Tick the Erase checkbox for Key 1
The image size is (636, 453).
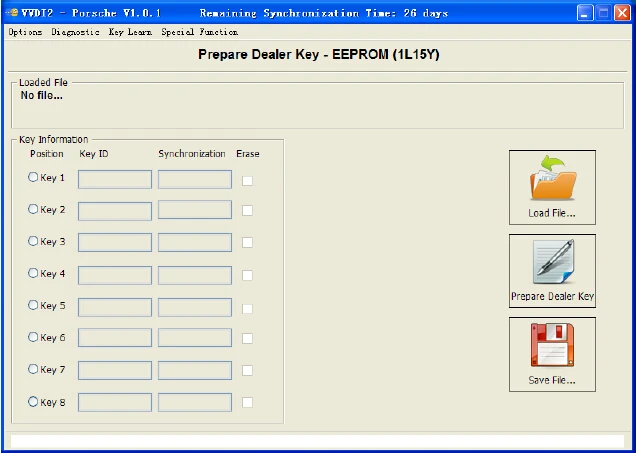point(247,180)
